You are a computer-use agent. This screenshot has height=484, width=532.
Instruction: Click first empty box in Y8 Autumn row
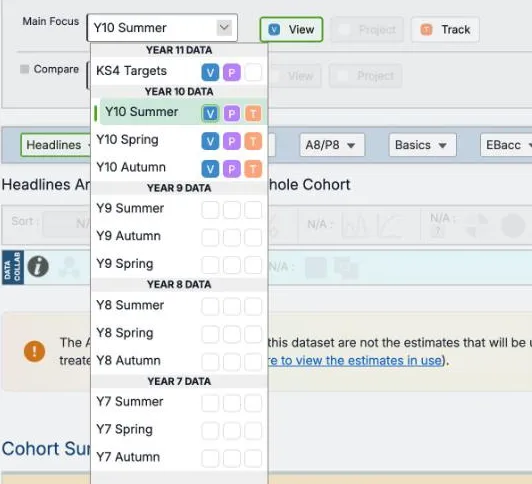[210, 362]
